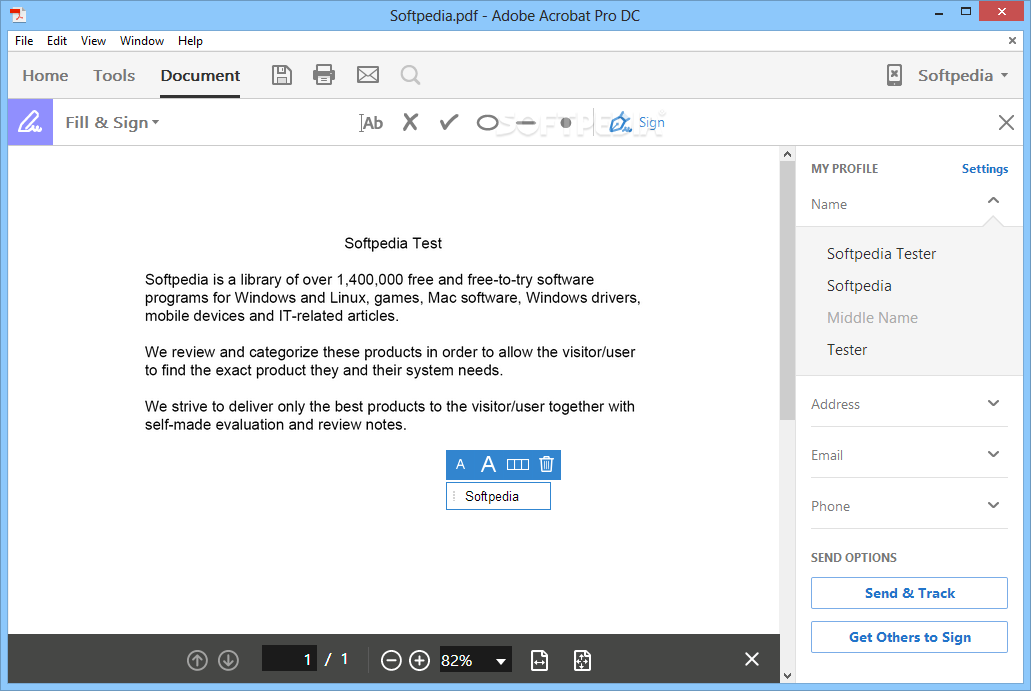The height and width of the screenshot is (691, 1031).
Task: Select the Crossmark X tool
Action: point(410,122)
